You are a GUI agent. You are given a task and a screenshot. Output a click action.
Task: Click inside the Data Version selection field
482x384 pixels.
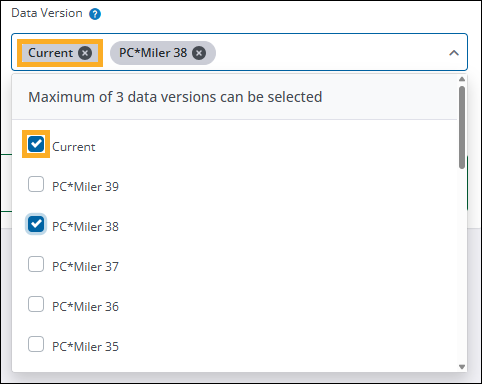239,52
